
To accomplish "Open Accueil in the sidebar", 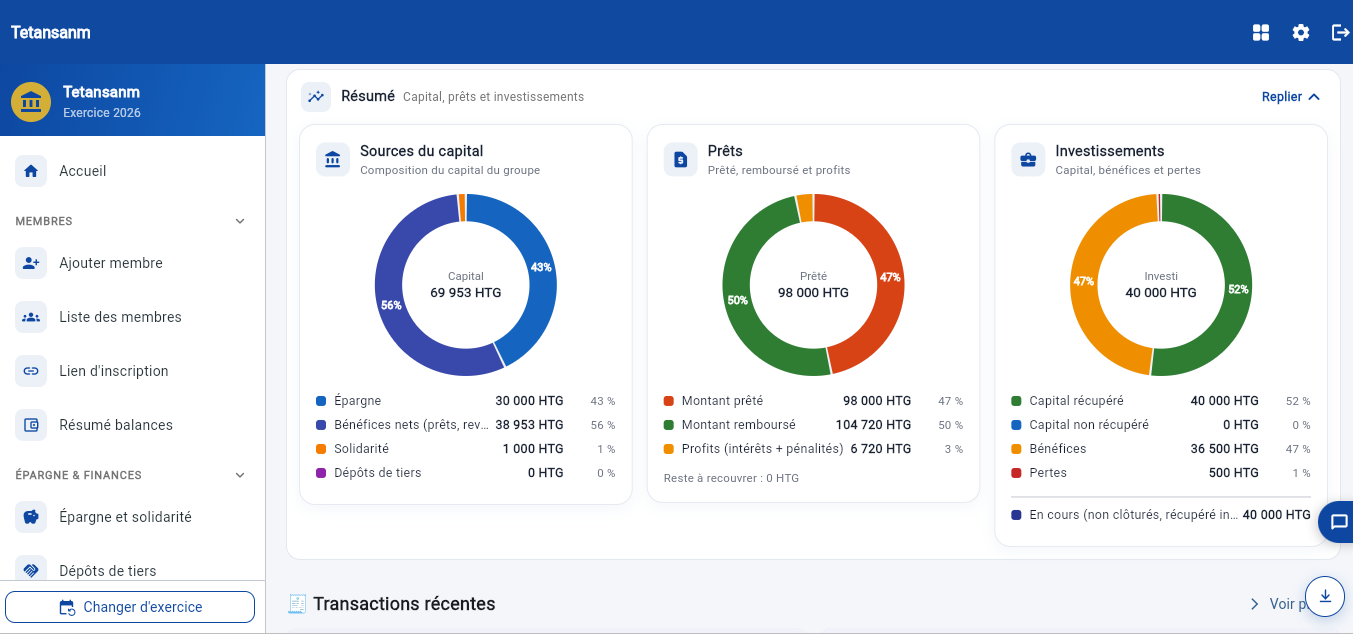I will pos(132,171).
